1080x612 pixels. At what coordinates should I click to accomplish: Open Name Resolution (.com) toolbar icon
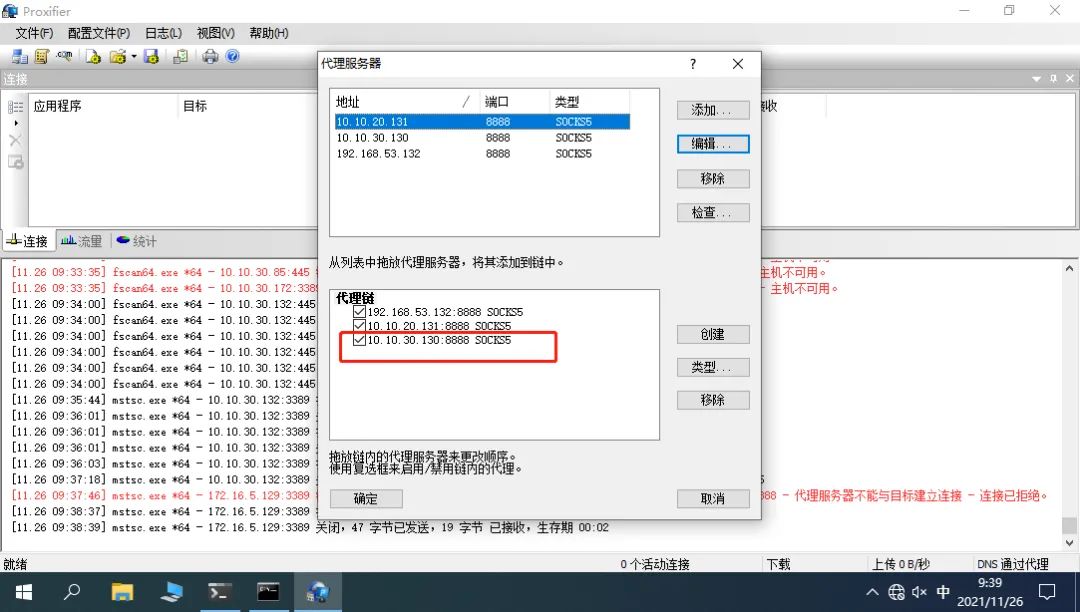65,56
